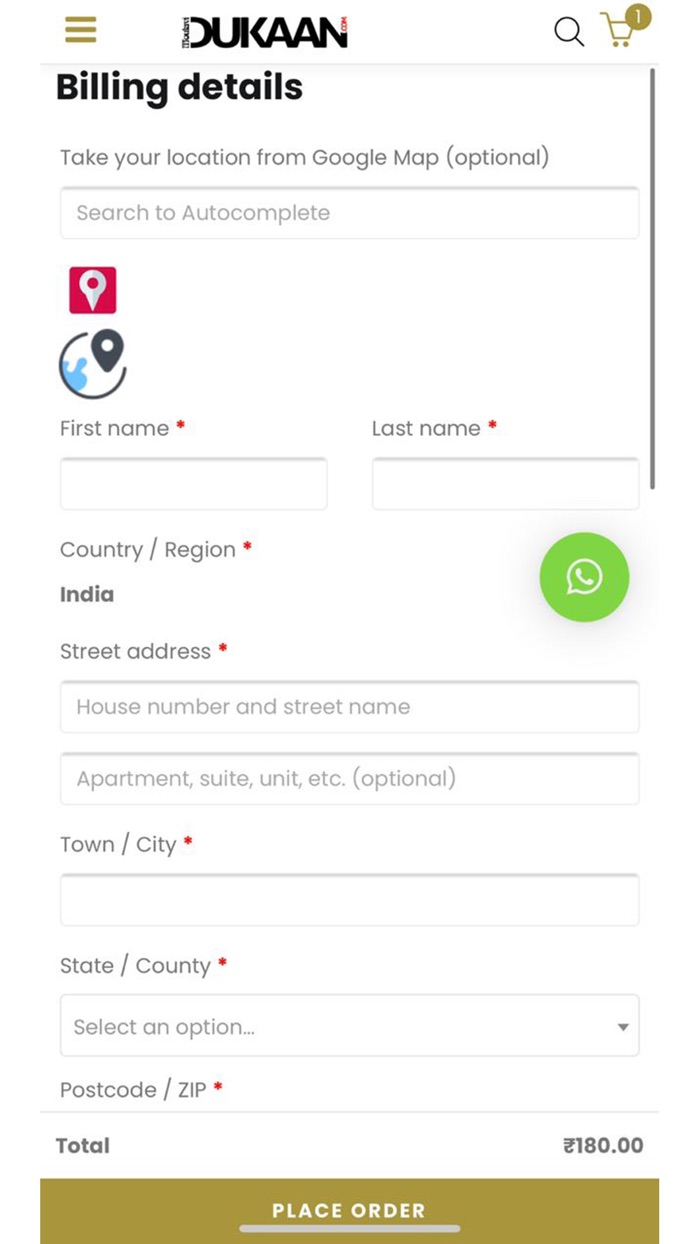
Task: Click the cart item count badge
Action: 638,17
